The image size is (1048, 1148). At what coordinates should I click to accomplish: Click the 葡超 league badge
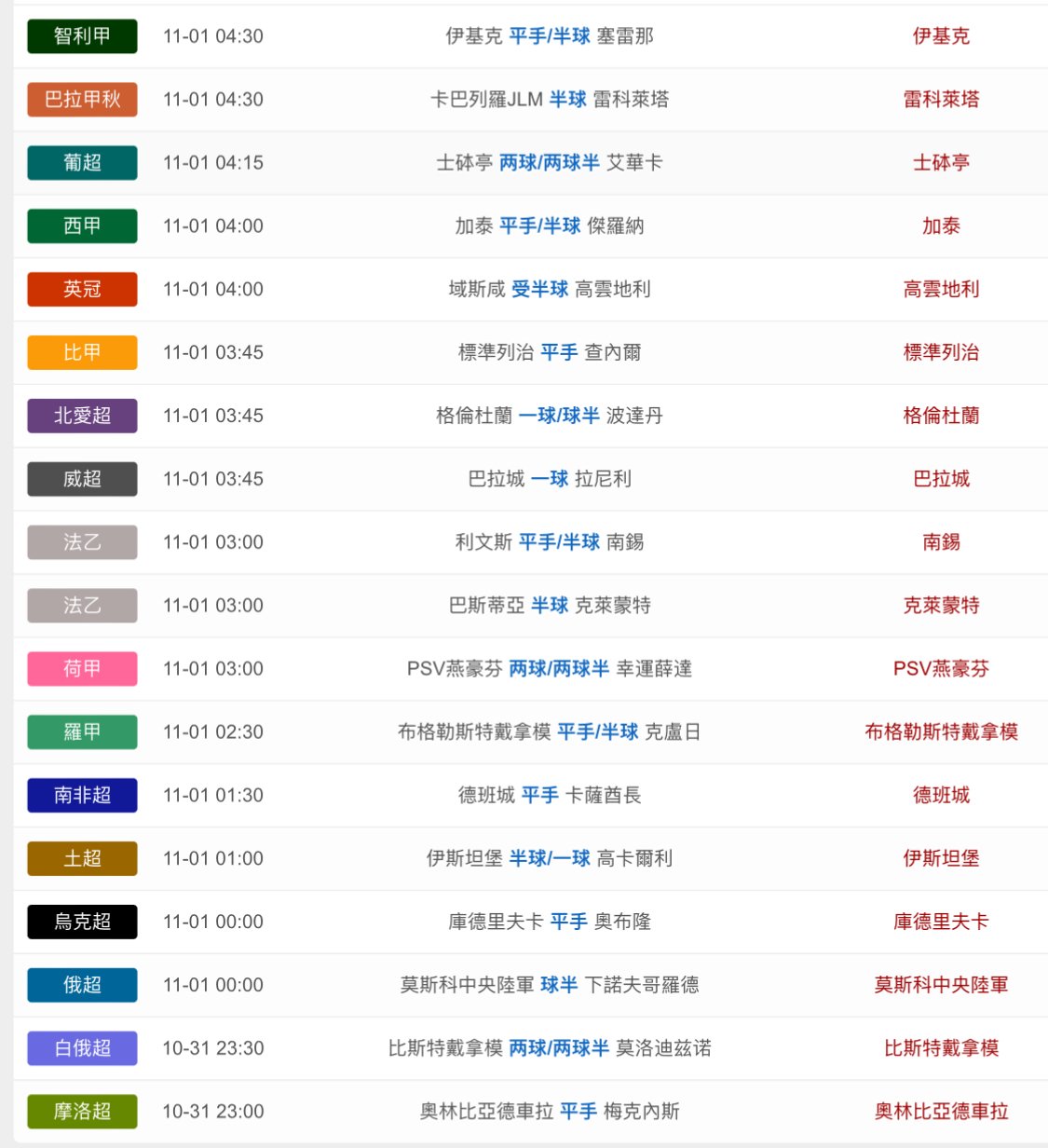[82, 163]
